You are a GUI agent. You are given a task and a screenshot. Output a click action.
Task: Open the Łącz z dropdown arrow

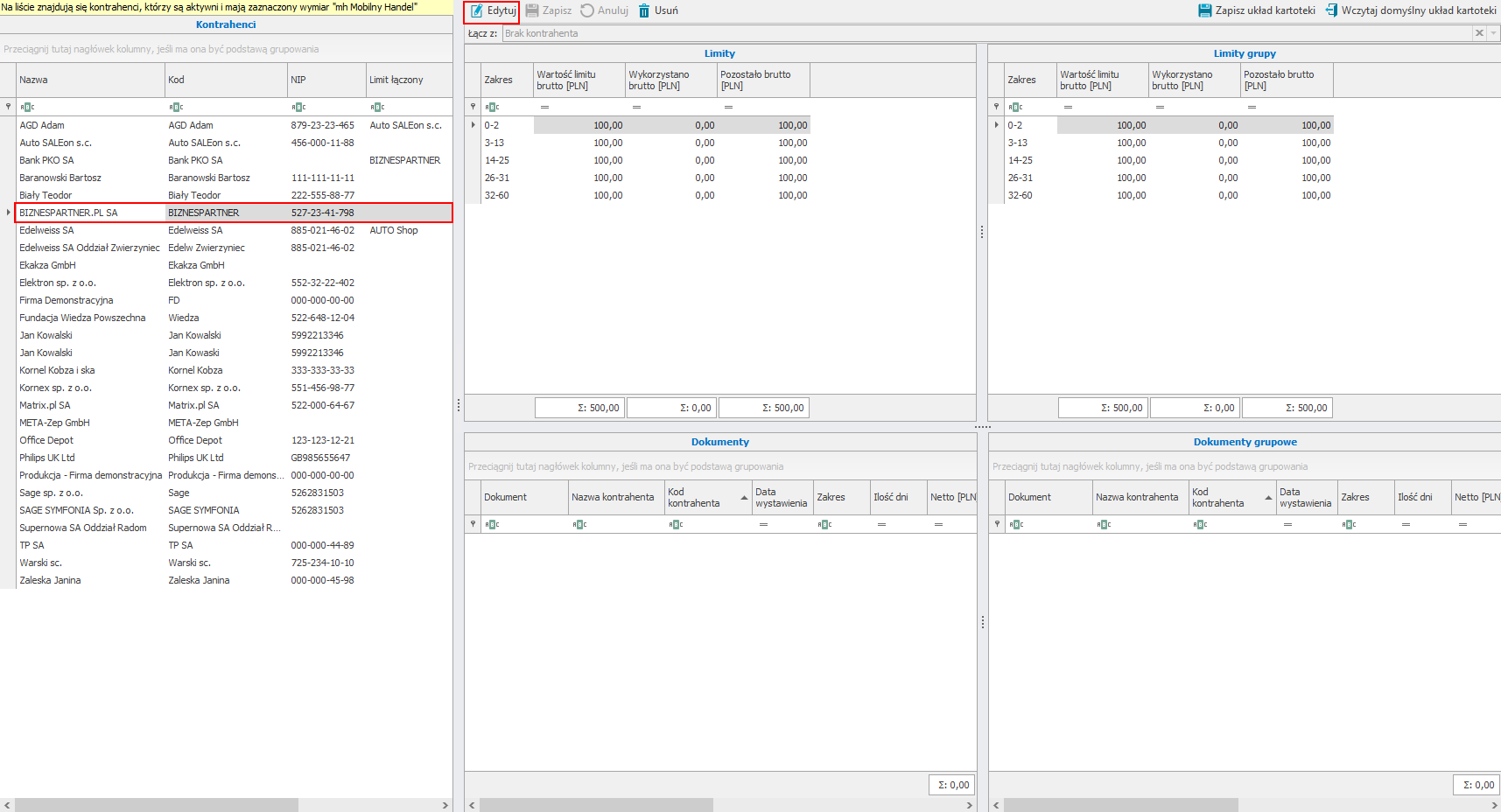point(1493,33)
